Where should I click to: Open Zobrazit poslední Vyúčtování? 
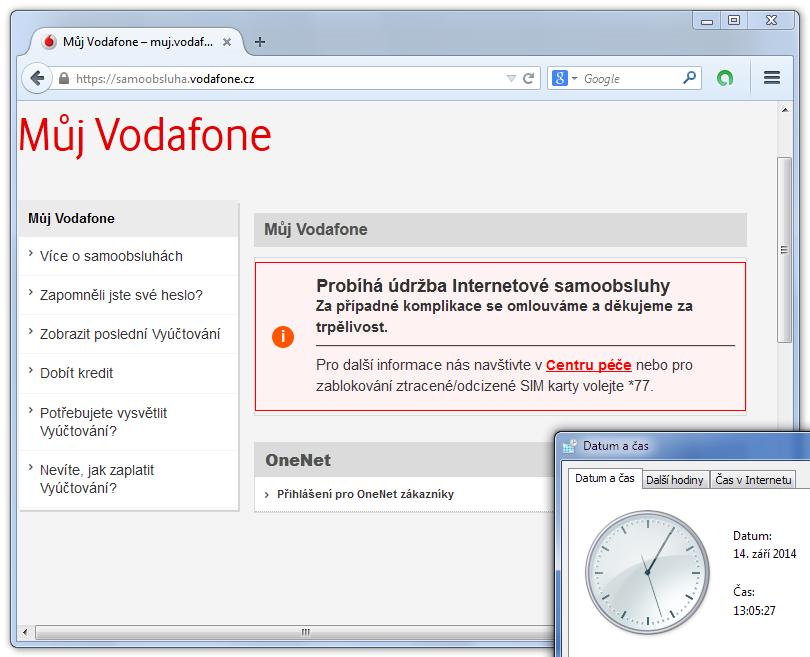click(x=130, y=334)
